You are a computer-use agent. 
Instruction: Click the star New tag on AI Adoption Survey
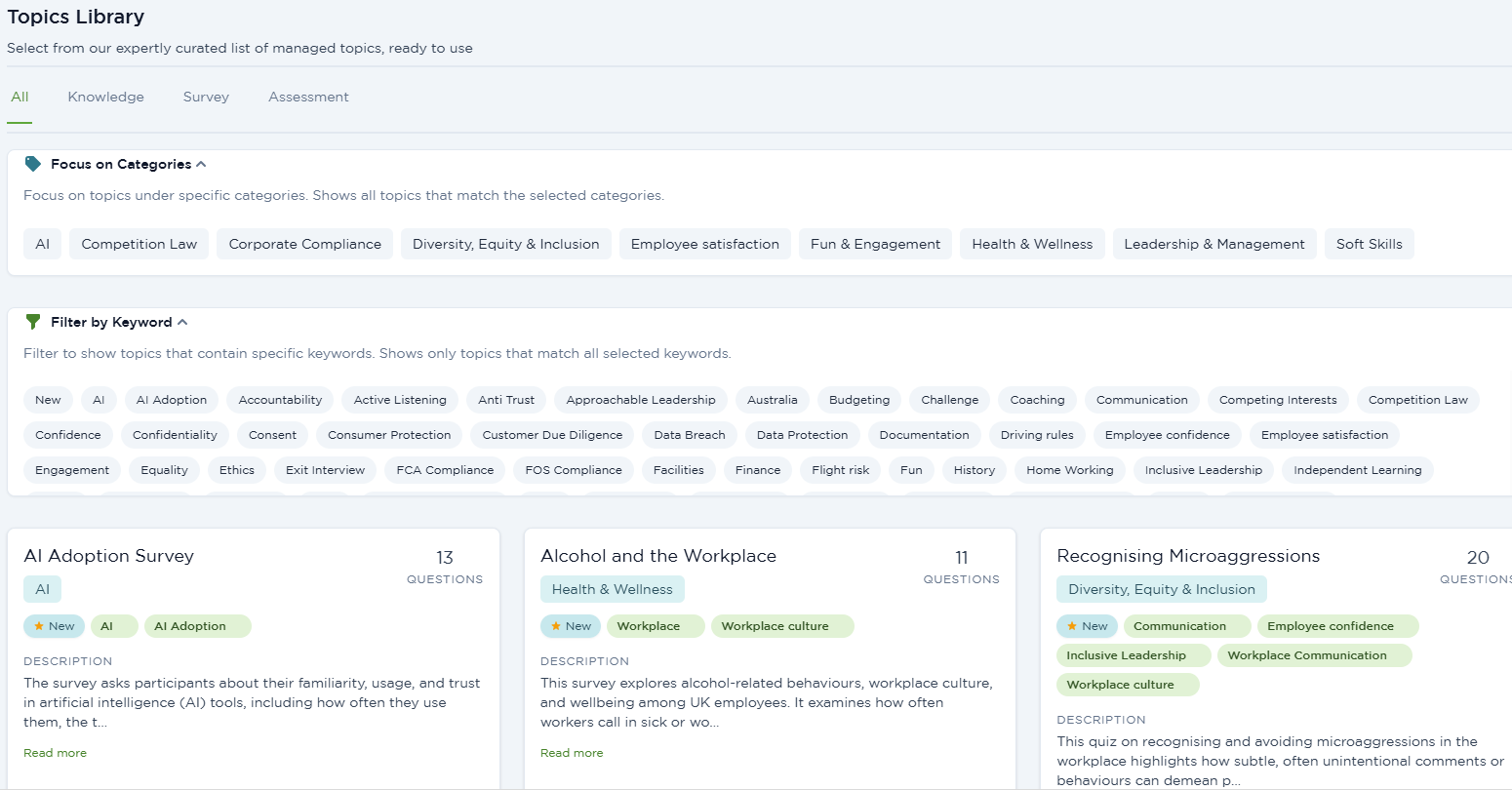54,626
